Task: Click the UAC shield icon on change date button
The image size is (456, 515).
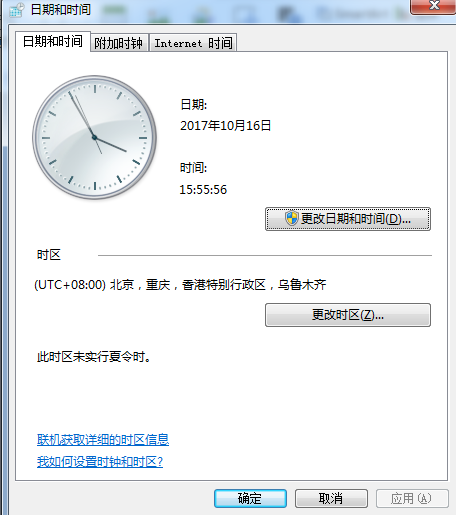Action: pyautogui.click(x=292, y=218)
